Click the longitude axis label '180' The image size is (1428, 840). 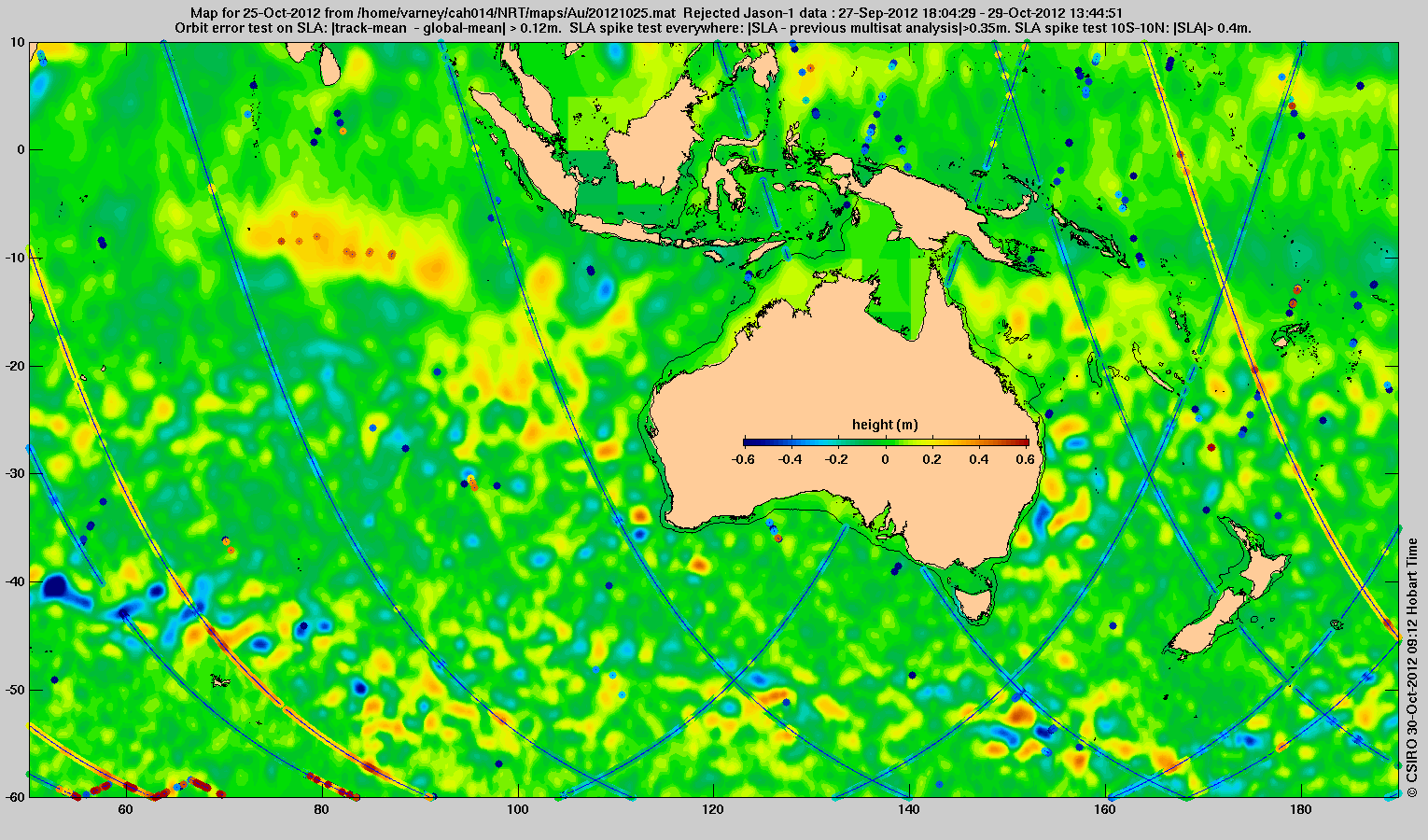pyautogui.click(x=1301, y=809)
